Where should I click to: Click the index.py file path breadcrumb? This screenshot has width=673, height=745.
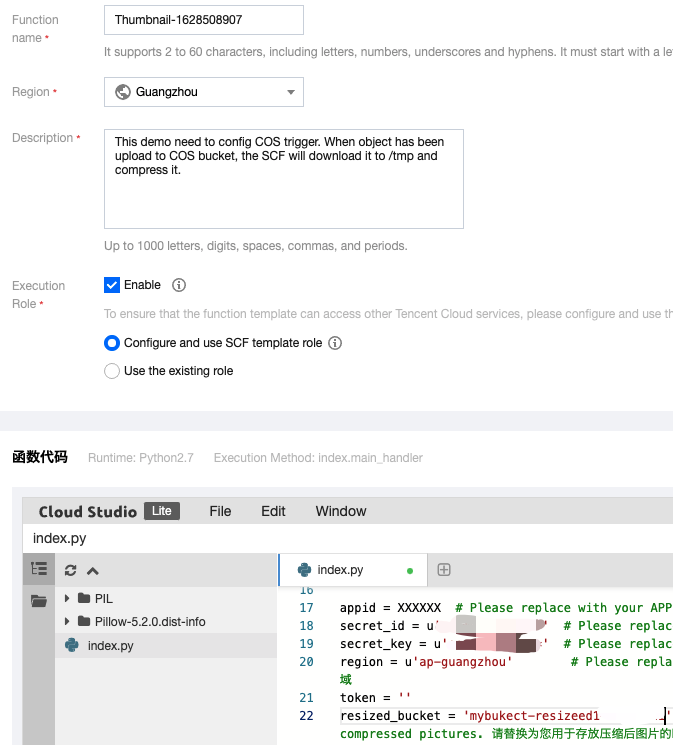click(x=59, y=538)
